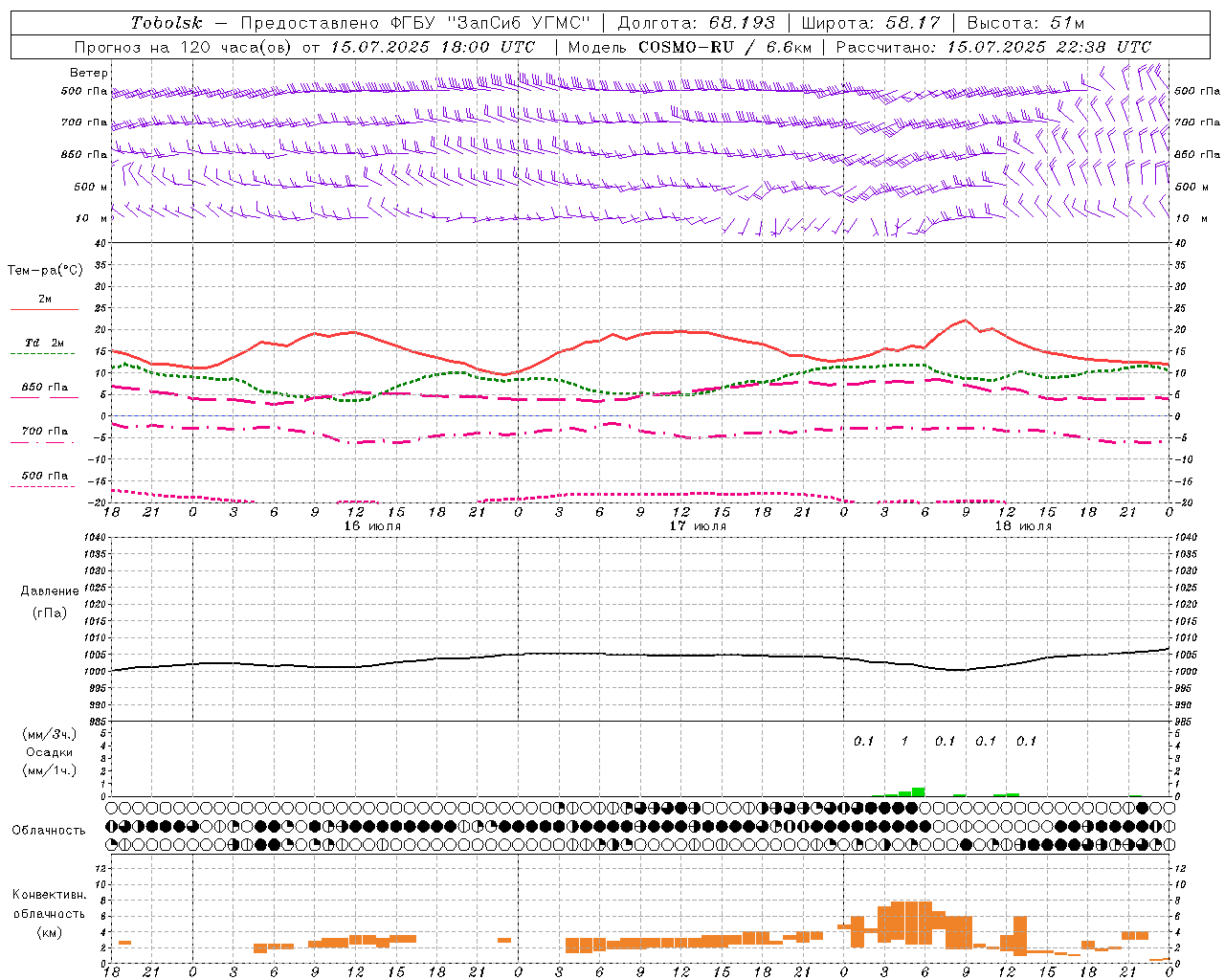Click the Ветер panel label
Image resolution: width=1225 pixels, height=980 pixels.
[89, 73]
